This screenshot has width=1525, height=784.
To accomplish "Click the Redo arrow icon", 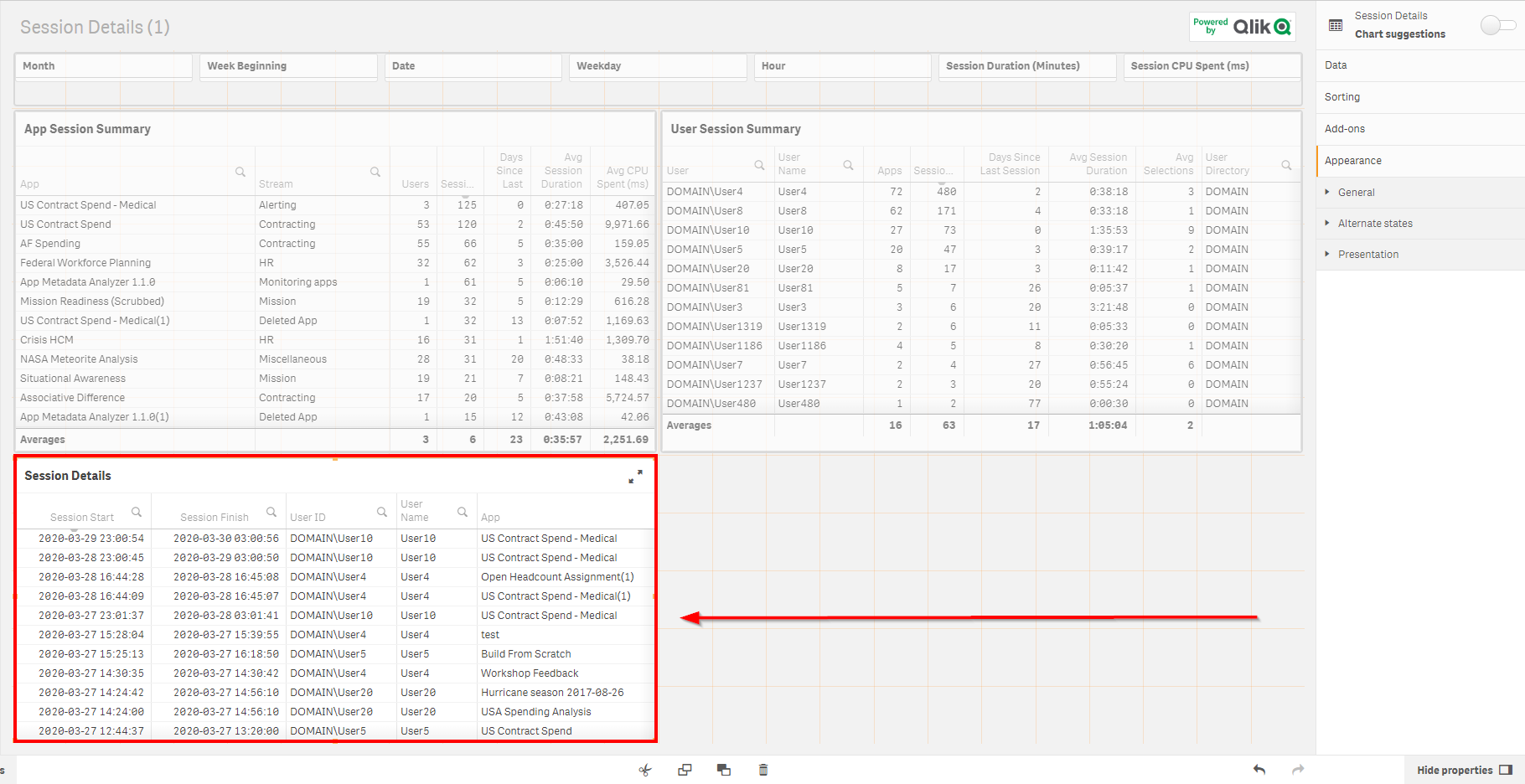I will (x=1298, y=770).
